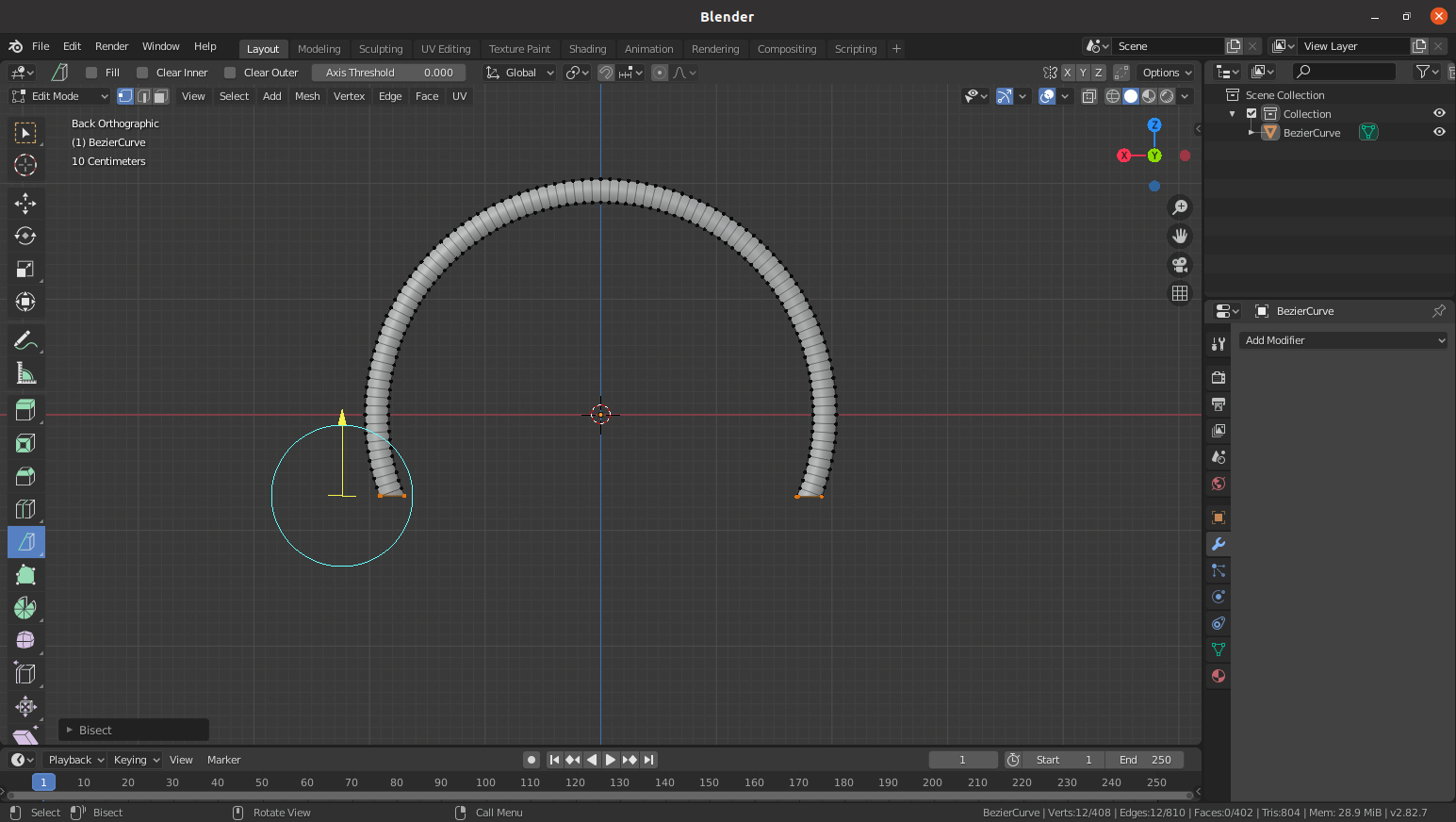Screen dimensions: 1456x822
Task: Select the Rotate tool
Action: pos(25,236)
